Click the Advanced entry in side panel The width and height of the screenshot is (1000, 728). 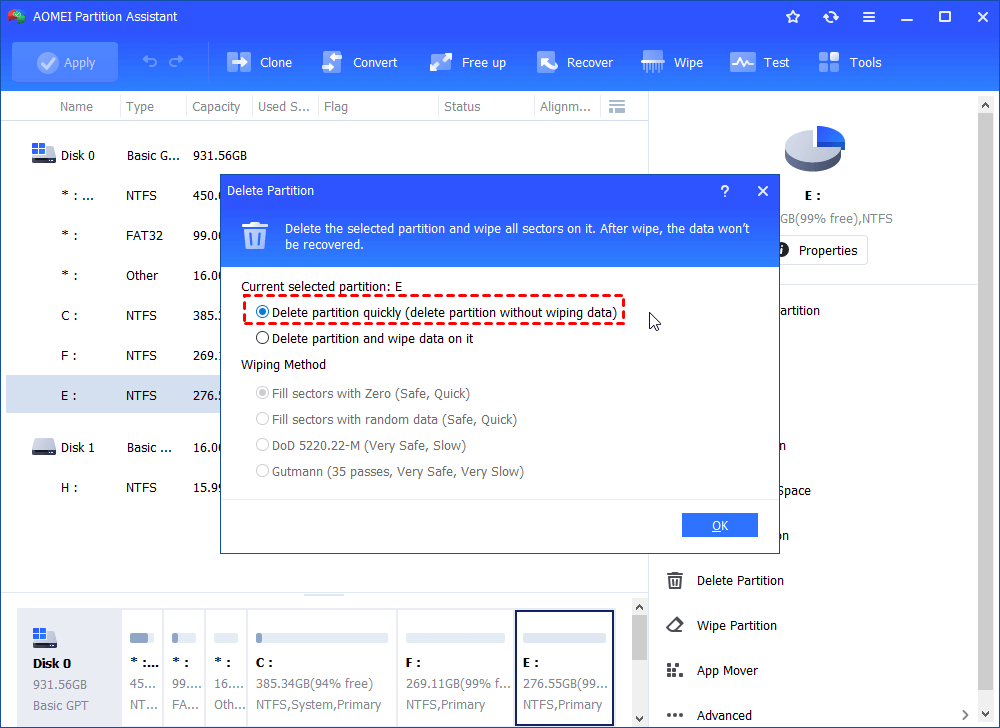pos(724,715)
